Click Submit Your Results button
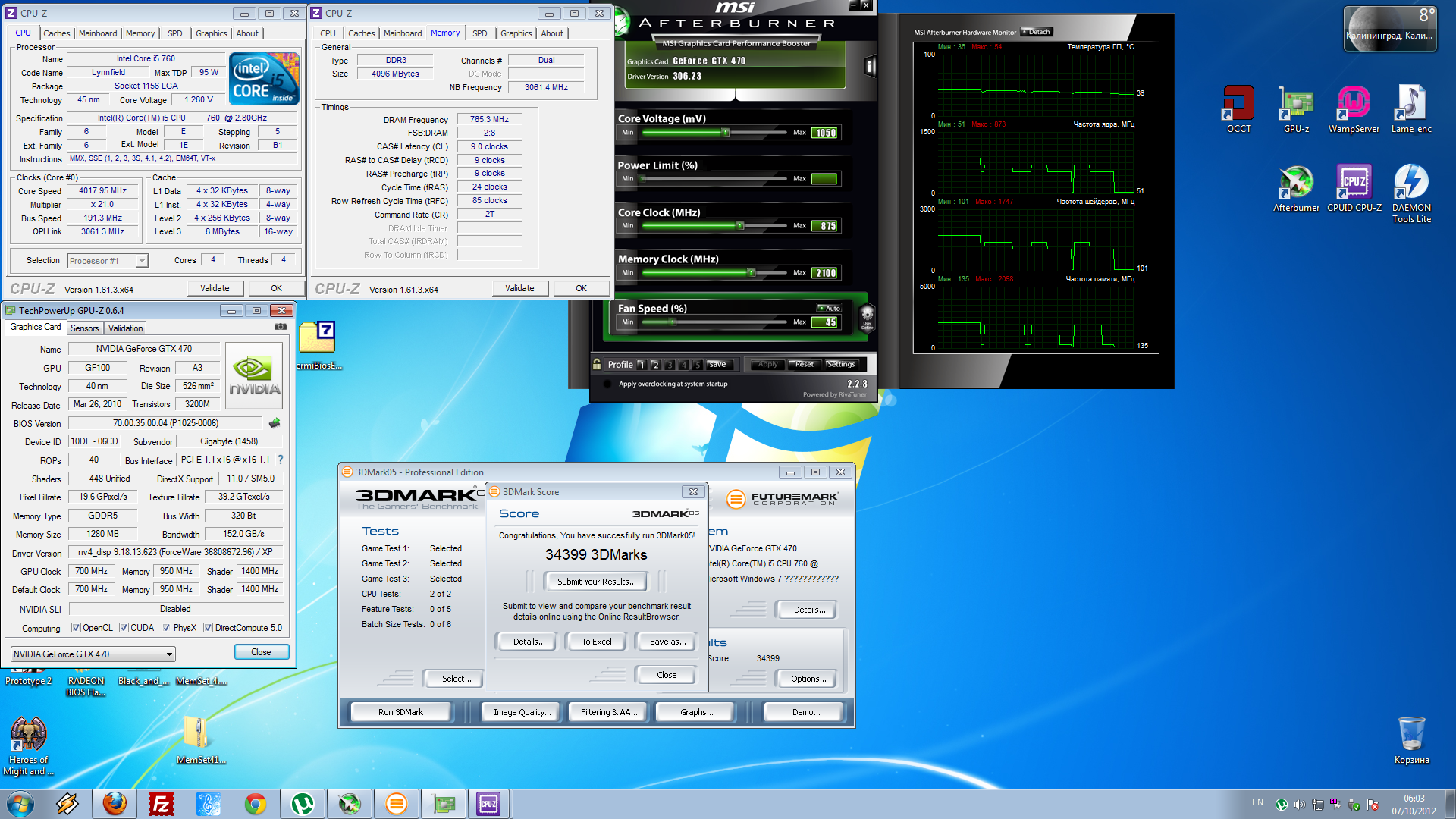This screenshot has width=1456, height=819. click(x=596, y=582)
